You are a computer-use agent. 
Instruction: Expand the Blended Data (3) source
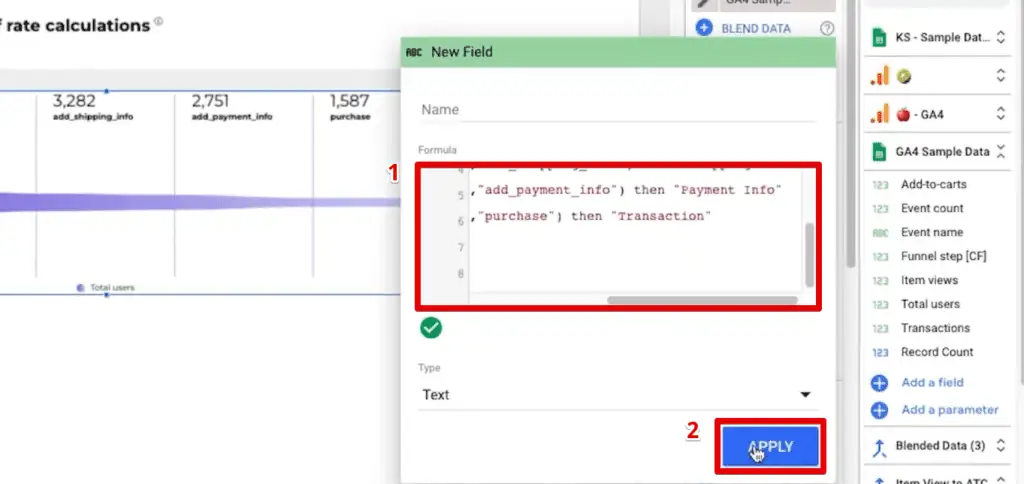tap(1000, 446)
